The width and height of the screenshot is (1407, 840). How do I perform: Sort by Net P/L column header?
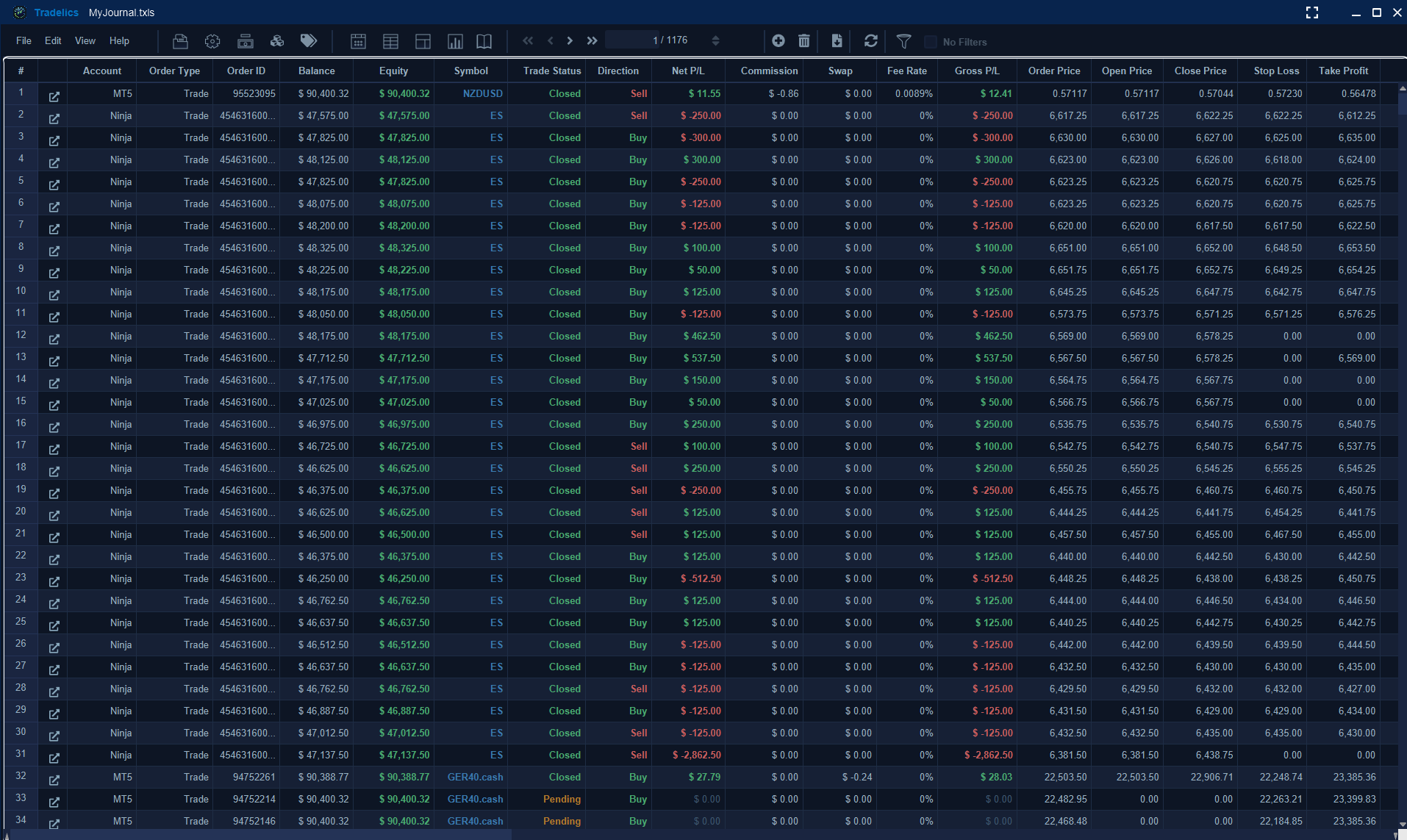pyautogui.click(x=687, y=71)
